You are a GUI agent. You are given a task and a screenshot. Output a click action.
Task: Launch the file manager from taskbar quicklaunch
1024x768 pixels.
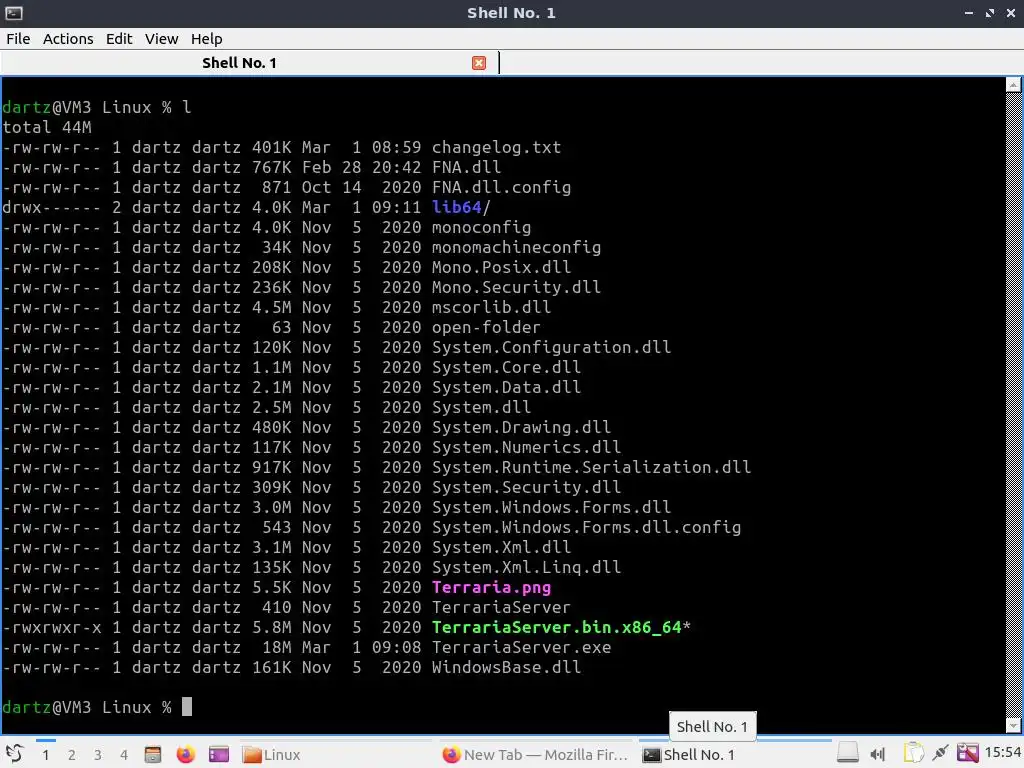pos(153,754)
